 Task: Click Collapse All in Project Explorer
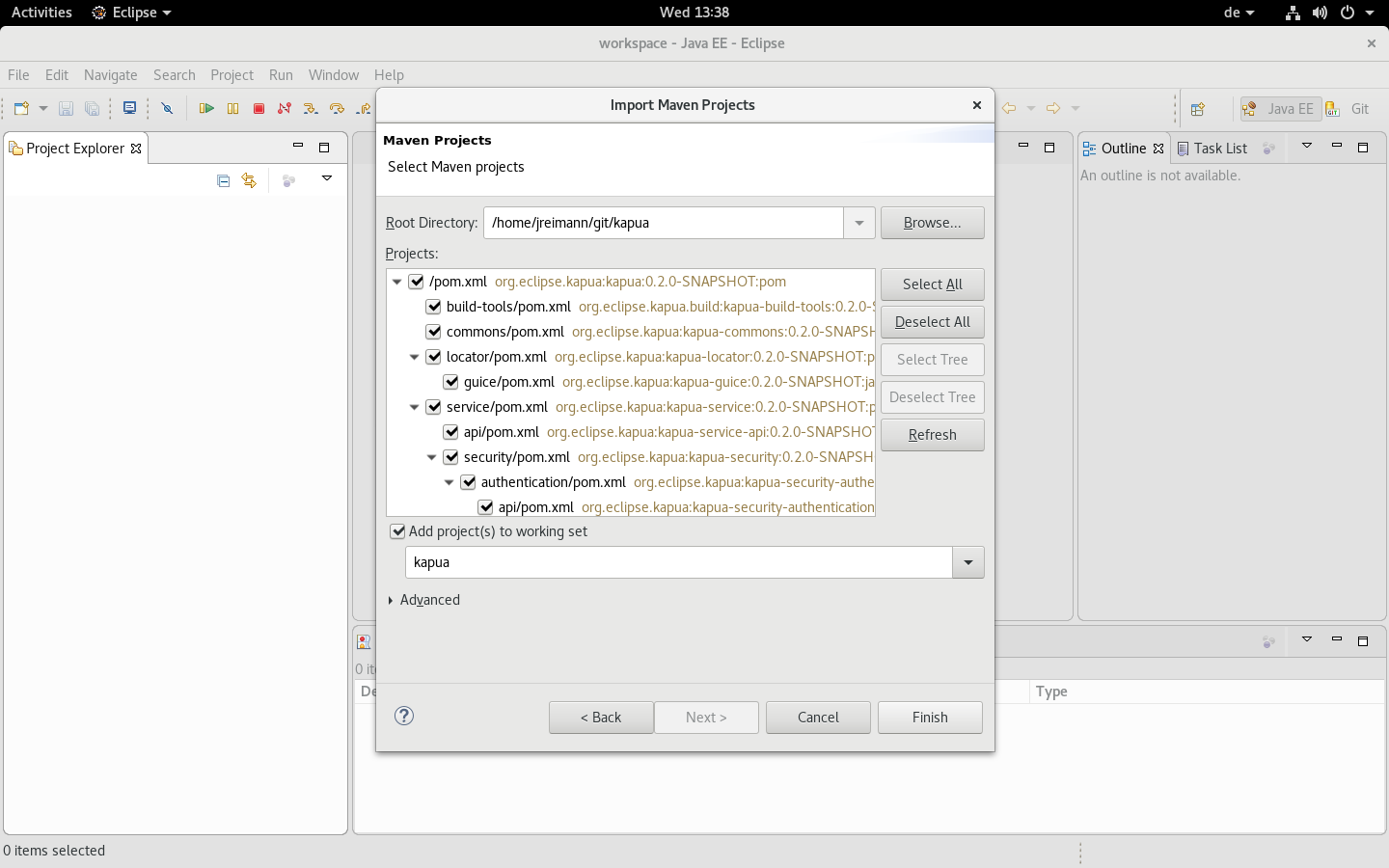click(223, 180)
